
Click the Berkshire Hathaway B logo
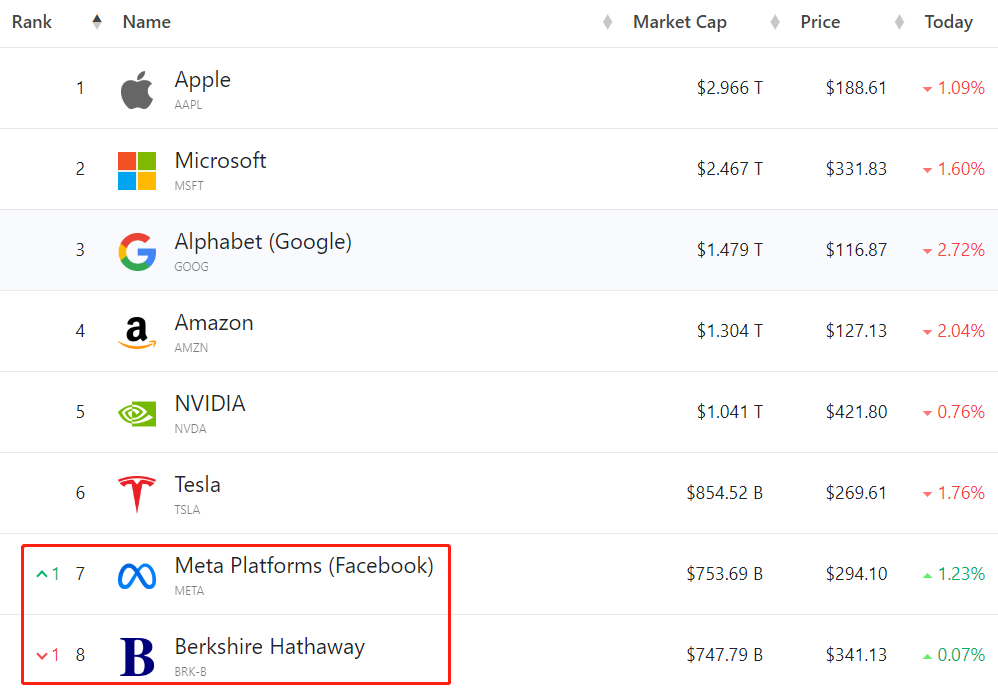(x=137, y=656)
